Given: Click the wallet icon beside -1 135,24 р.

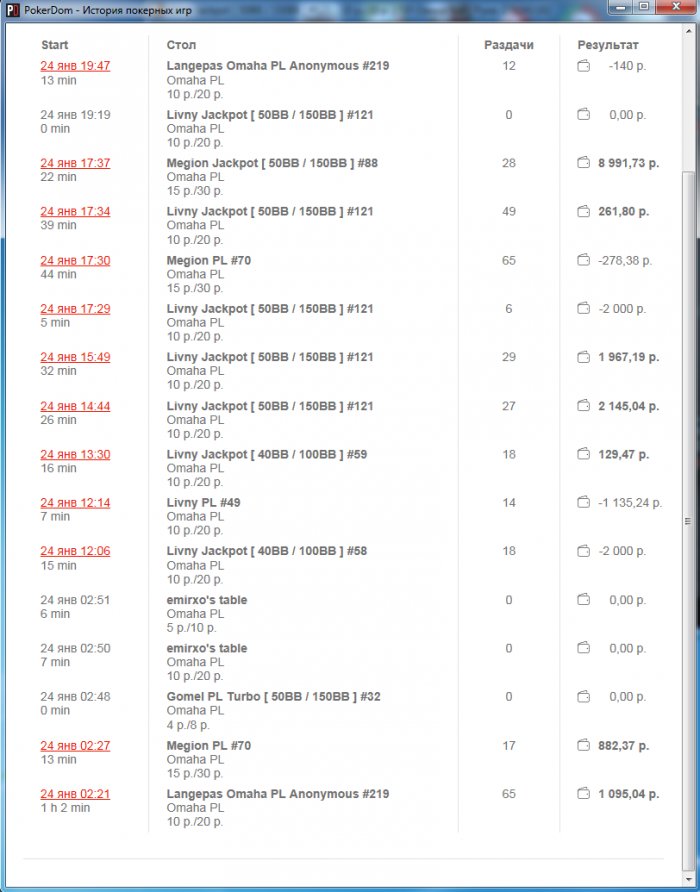Looking at the screenshot, I should [584, 503].
